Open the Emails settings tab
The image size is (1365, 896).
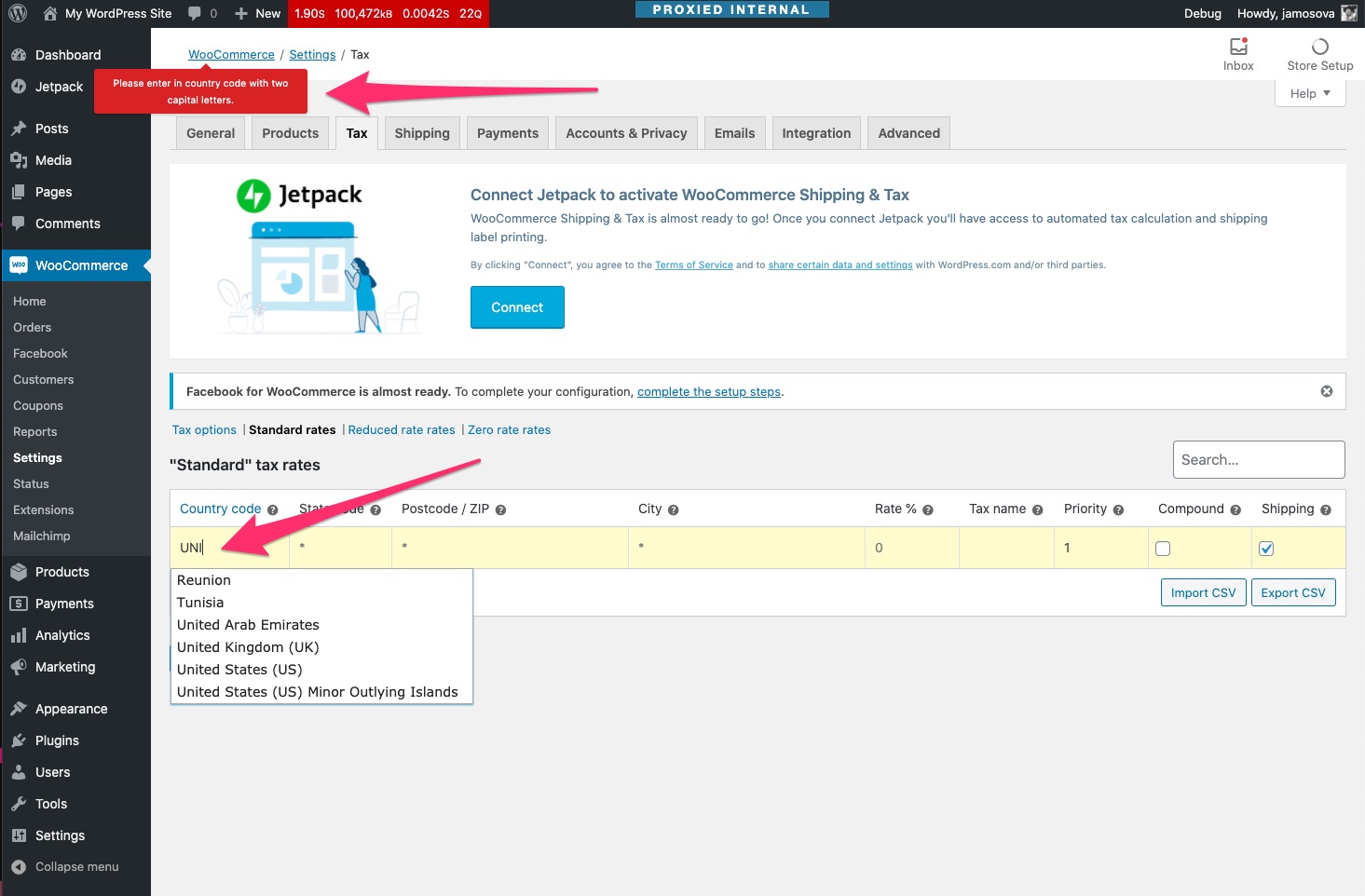tap(734, 132)
